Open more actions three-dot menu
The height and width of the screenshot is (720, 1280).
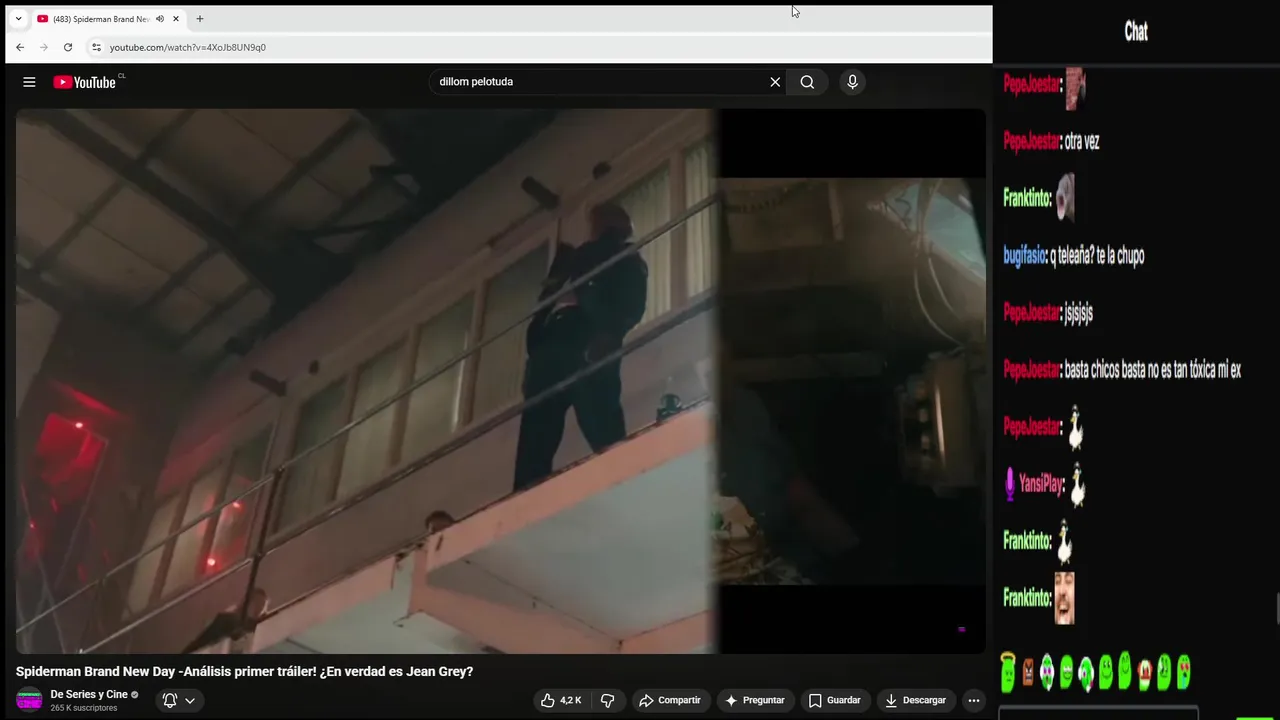point(974,700)
